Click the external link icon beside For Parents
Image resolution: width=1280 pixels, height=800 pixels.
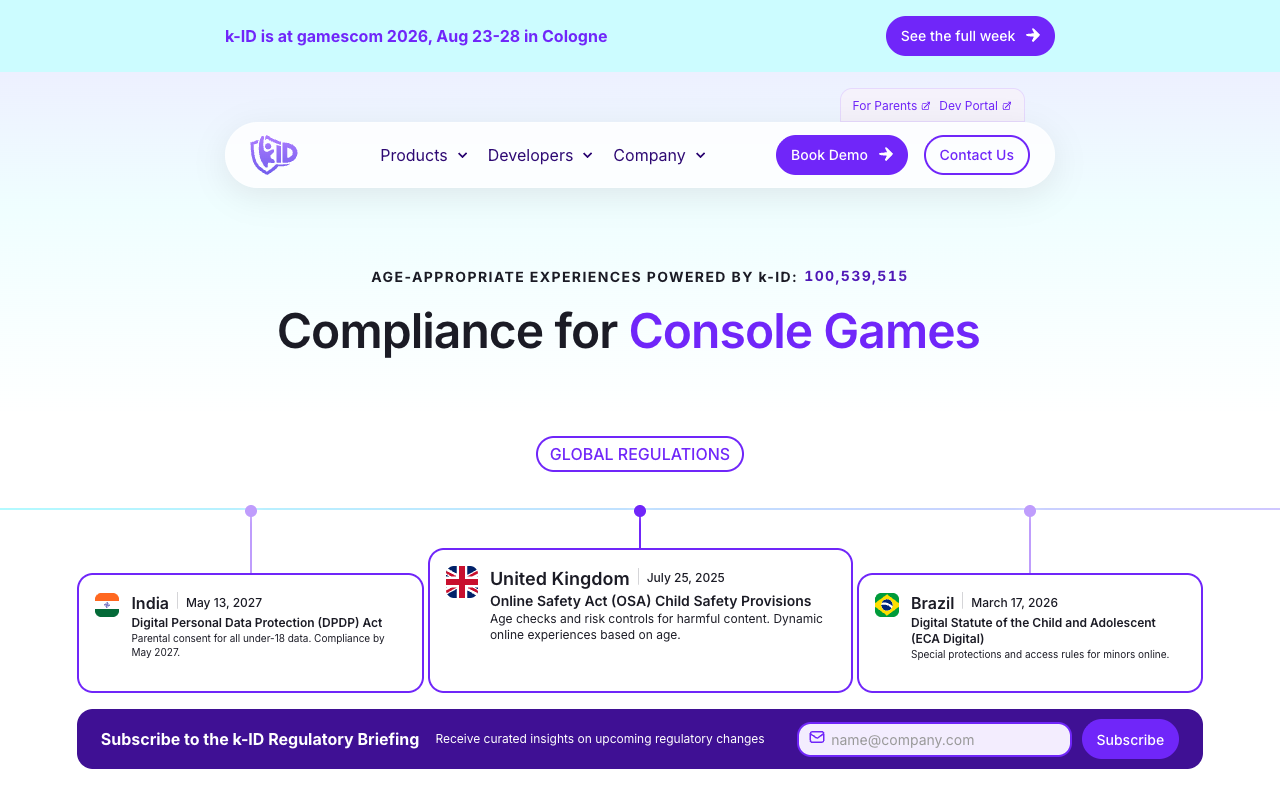926,106
